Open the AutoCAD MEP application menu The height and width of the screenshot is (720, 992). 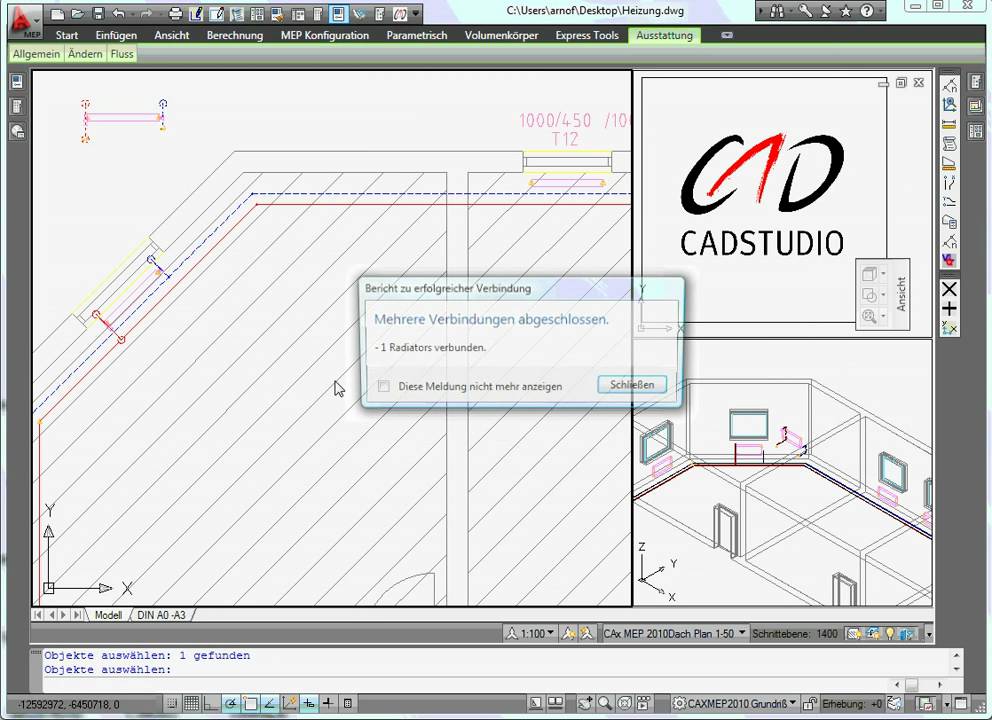pyautogui.click(x=25, y=22)
